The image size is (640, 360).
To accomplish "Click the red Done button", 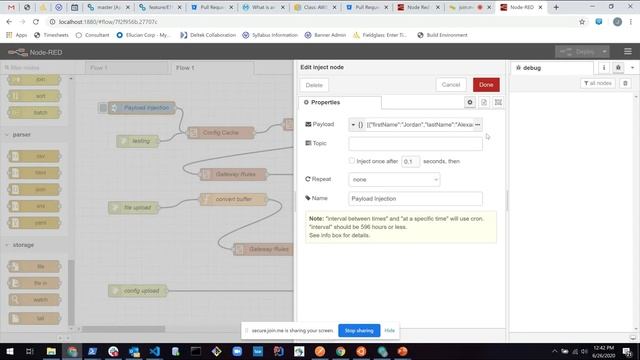I will coord(486,85).
